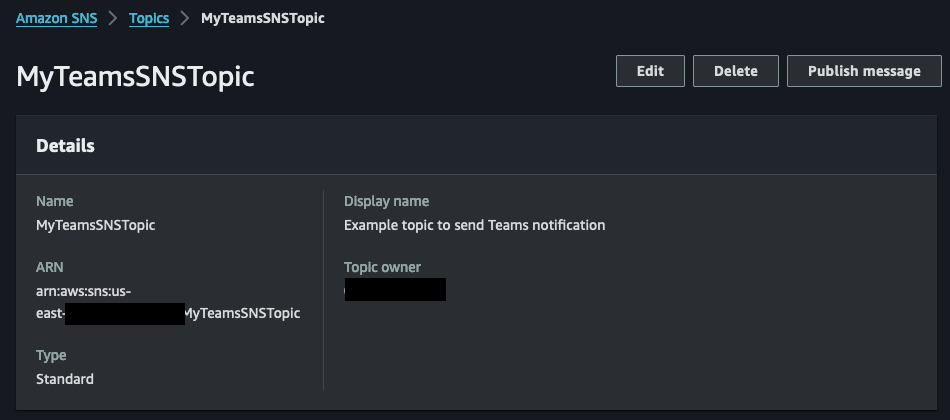
Task: Click the Edit button
Action: pos(650,71)
